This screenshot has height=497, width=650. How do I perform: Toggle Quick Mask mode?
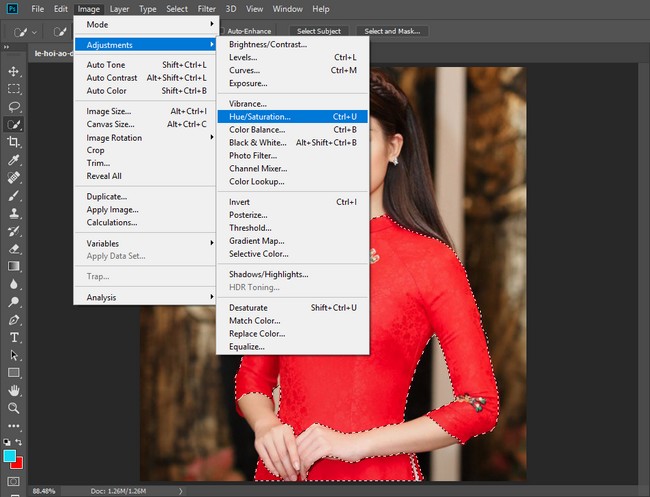click(14, 481)
